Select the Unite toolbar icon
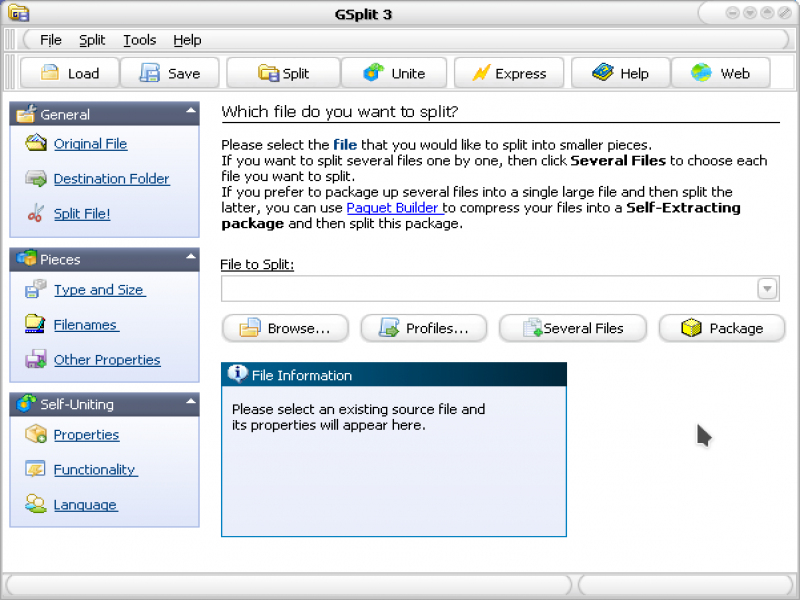 click(374, 73)
